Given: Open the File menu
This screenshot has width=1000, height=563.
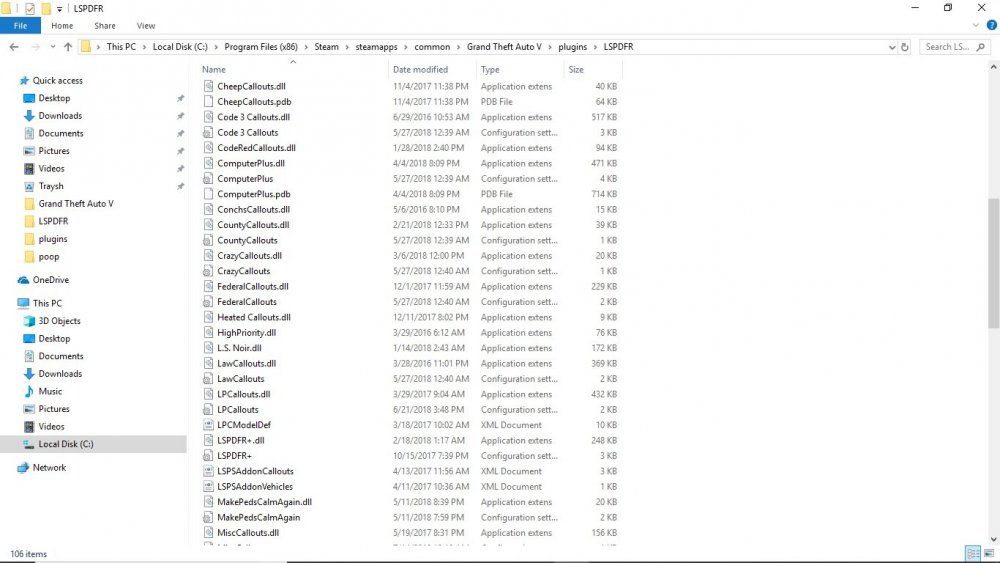Looking at the screenshot, I should tap(20, 26).
